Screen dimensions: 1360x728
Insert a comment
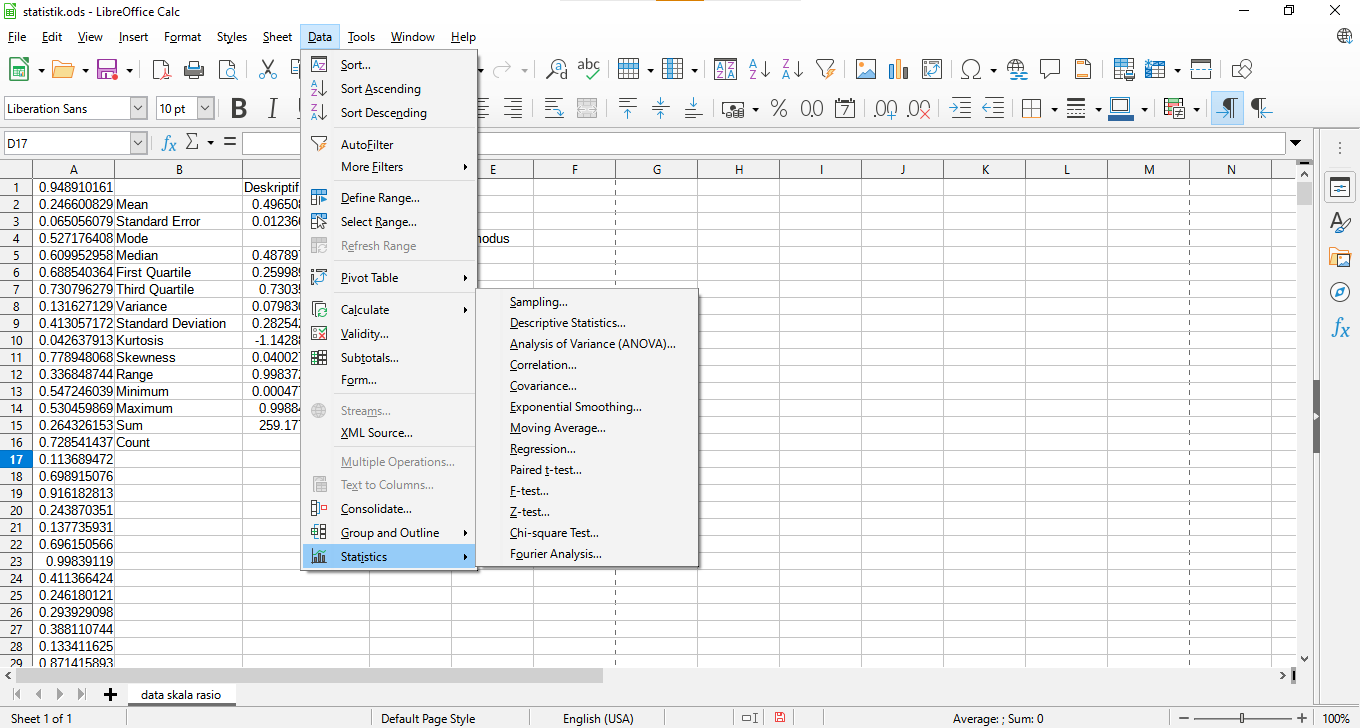tap(1049, 69)
